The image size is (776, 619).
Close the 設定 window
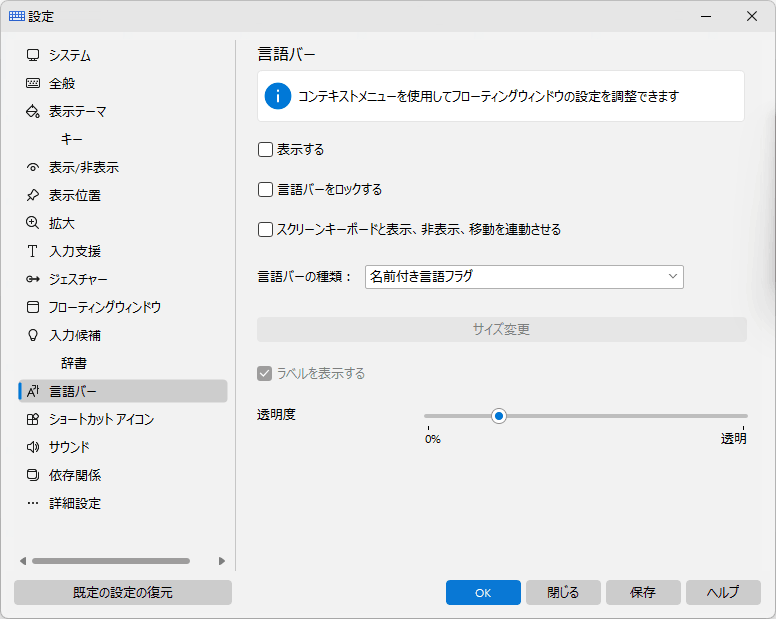coord(752,16)
